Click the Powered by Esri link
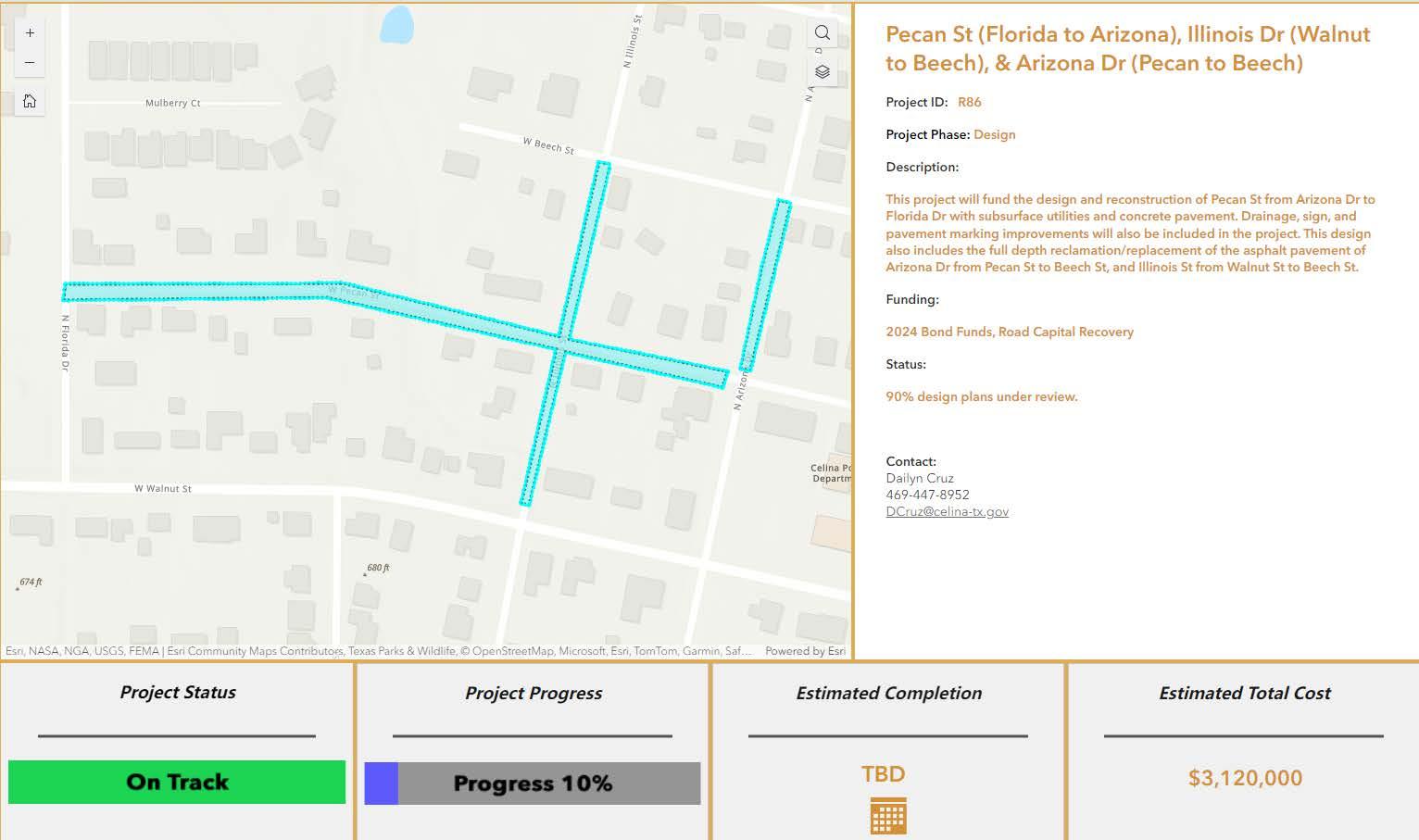 (x=805, y=651)
